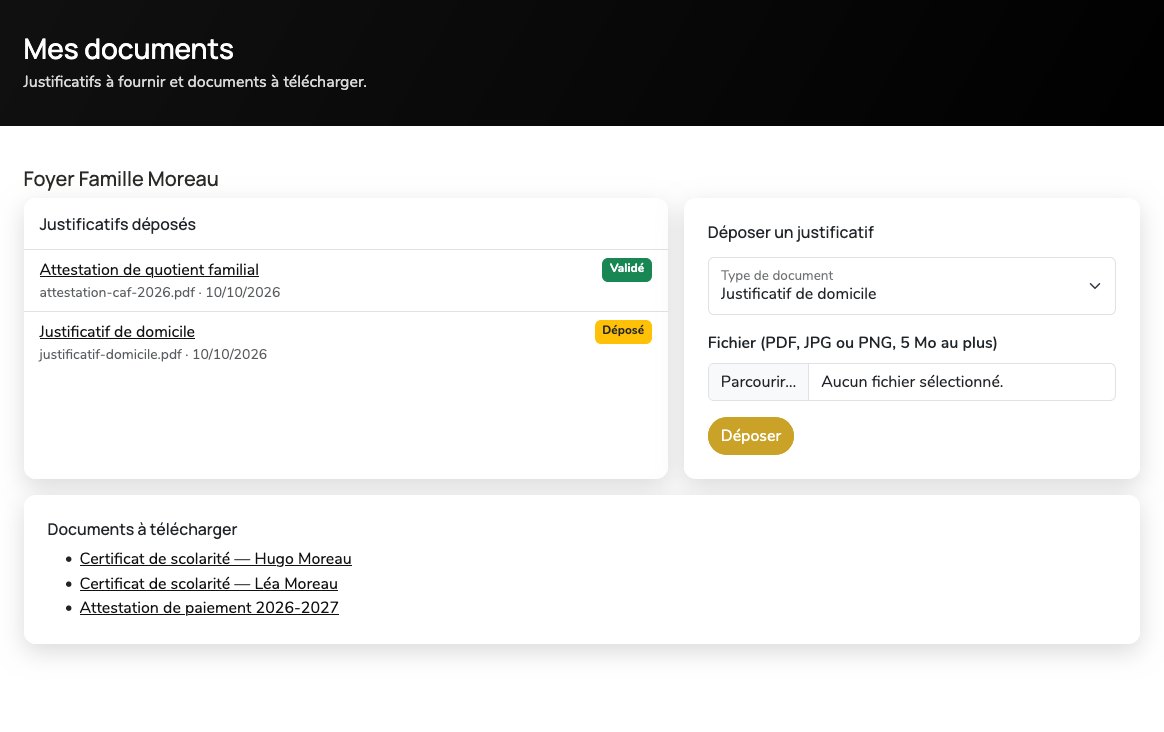Click the green Validé status badge
Screen dimensions: 1164x732
coord(627,269)
